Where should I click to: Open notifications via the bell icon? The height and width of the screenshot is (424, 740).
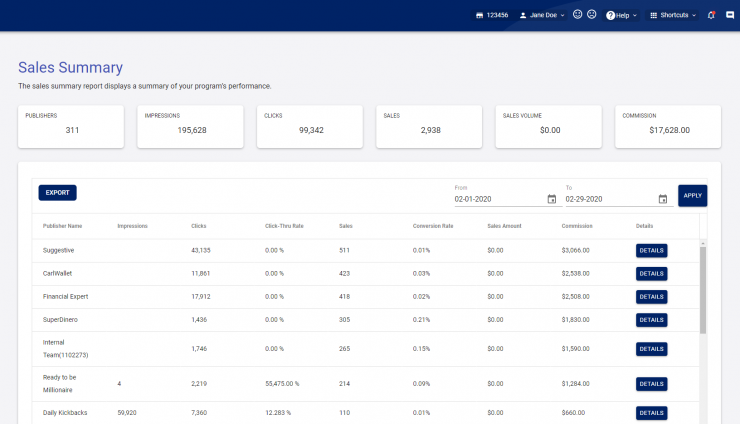click(711, 15)
